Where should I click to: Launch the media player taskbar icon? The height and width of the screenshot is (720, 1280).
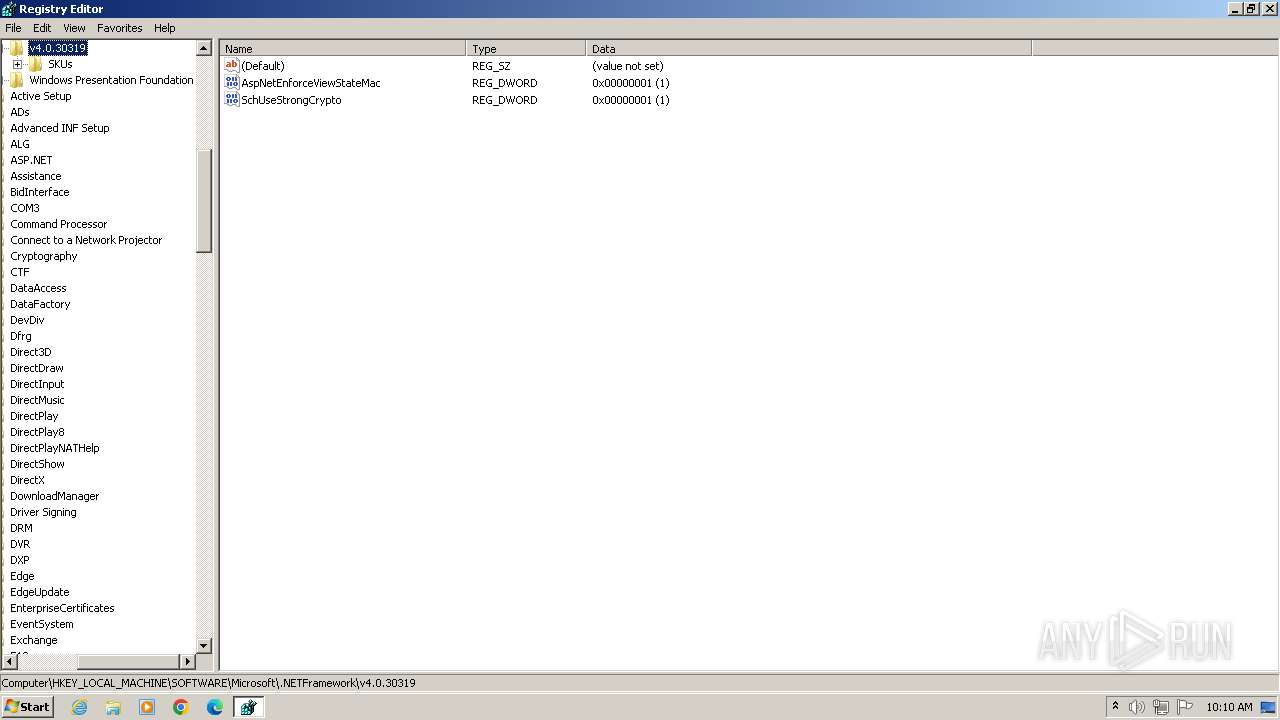(147, 707)
